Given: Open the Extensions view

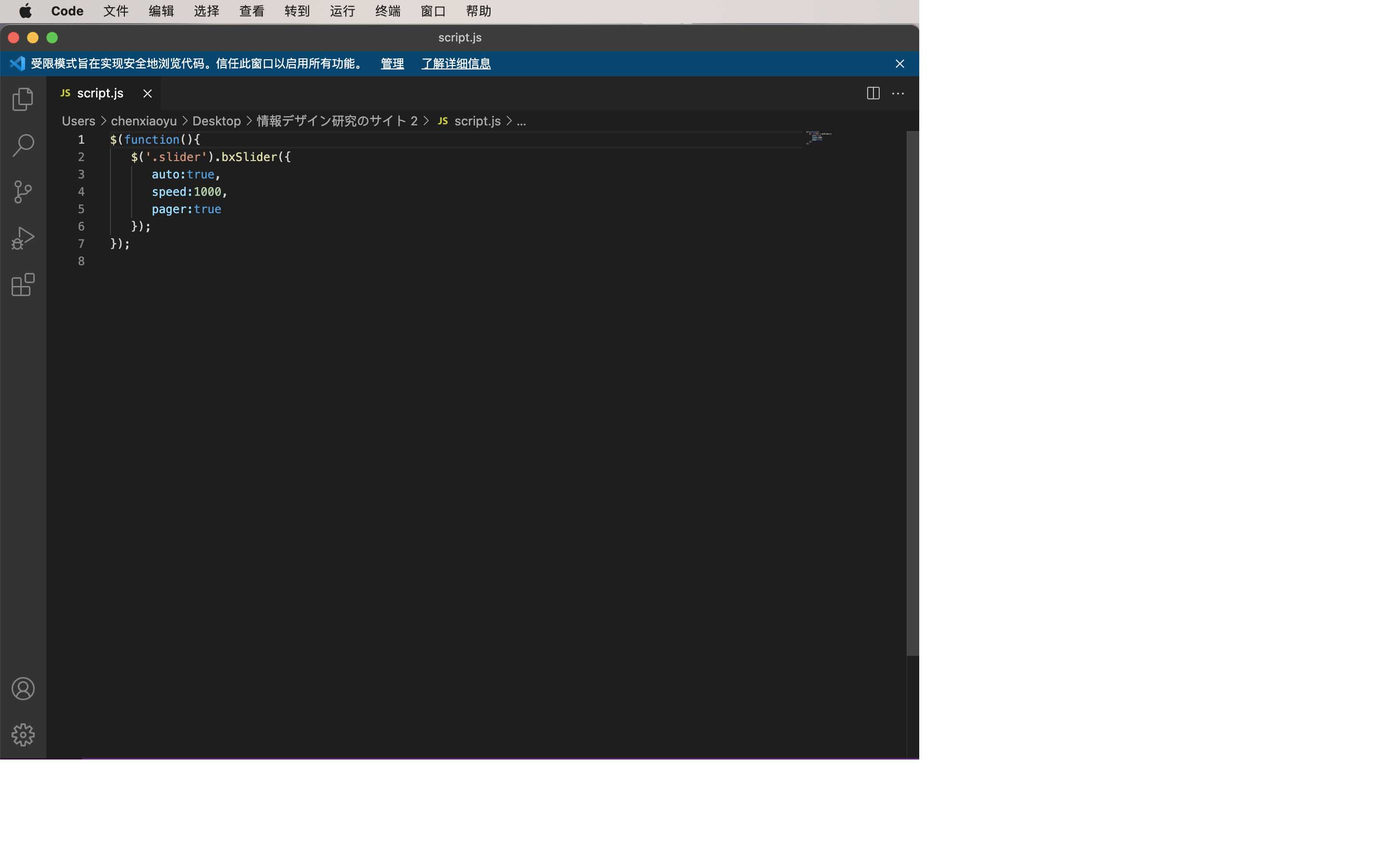Looking at the screenshot, I should [x=23, y=285].
